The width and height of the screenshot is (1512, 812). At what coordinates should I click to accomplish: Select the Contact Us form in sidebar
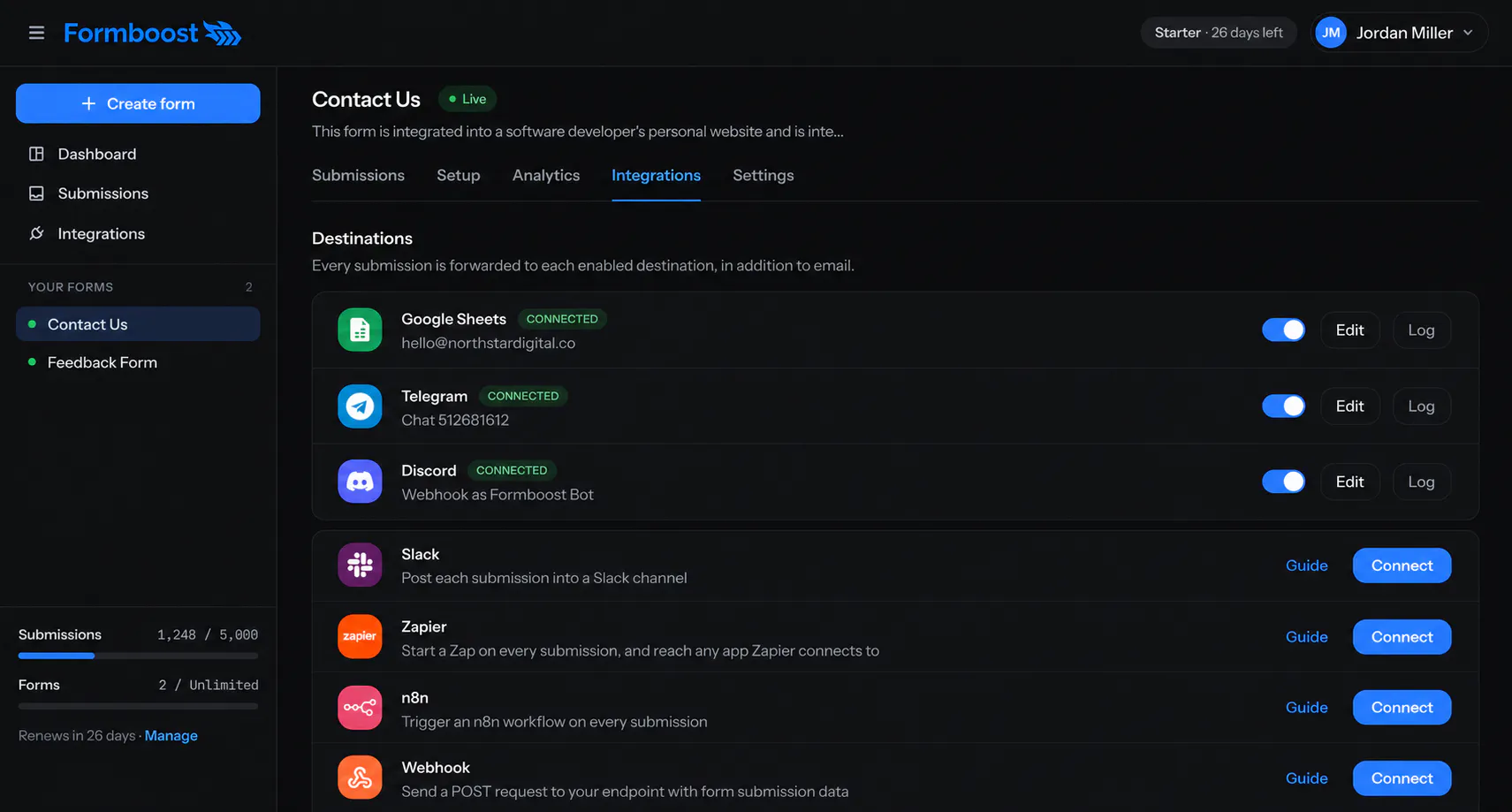(x=138, y=324)
